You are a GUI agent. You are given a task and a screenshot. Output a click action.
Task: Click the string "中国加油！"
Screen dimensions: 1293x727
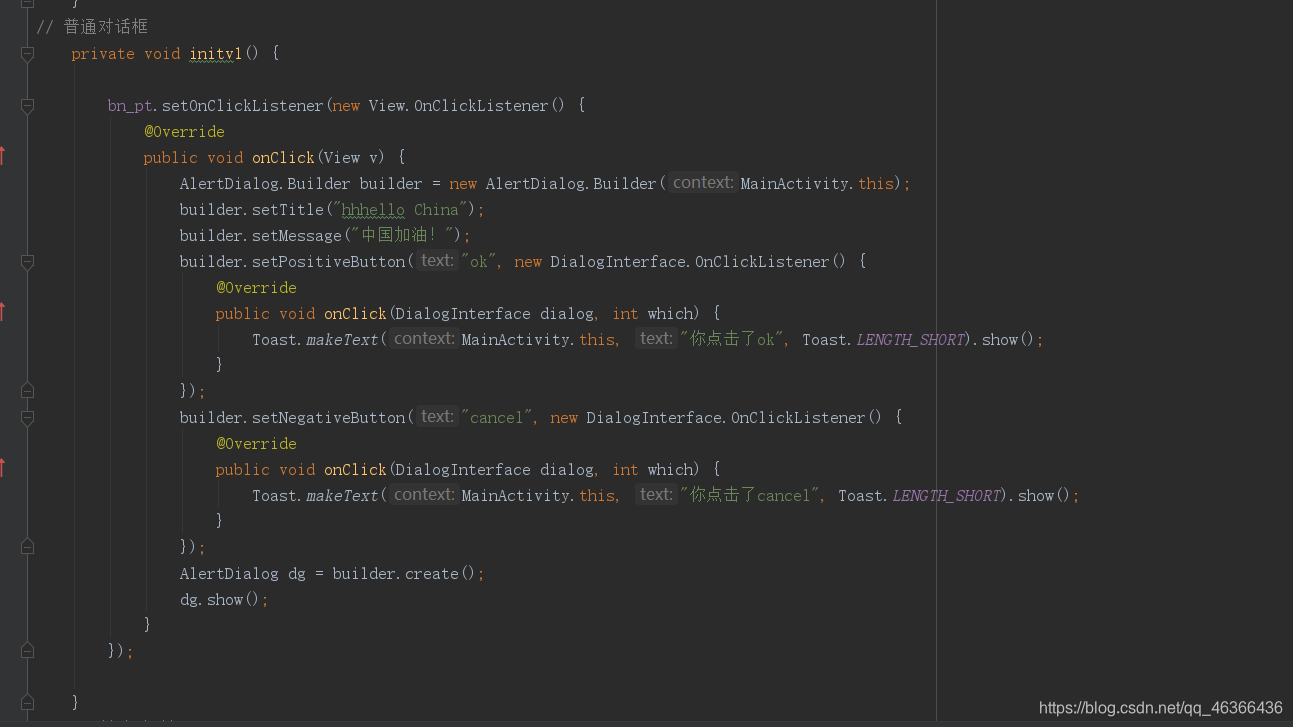[x=402, y=236]
